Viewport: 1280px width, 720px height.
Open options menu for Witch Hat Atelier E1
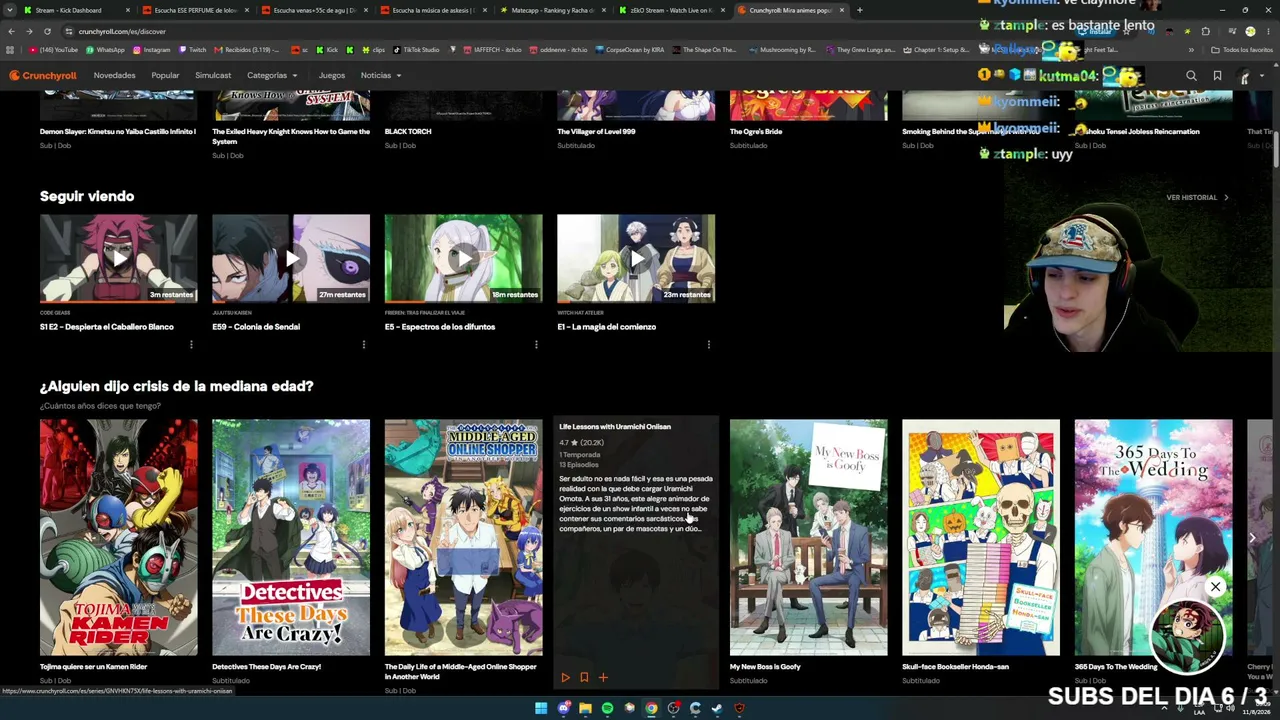(708, 344)
